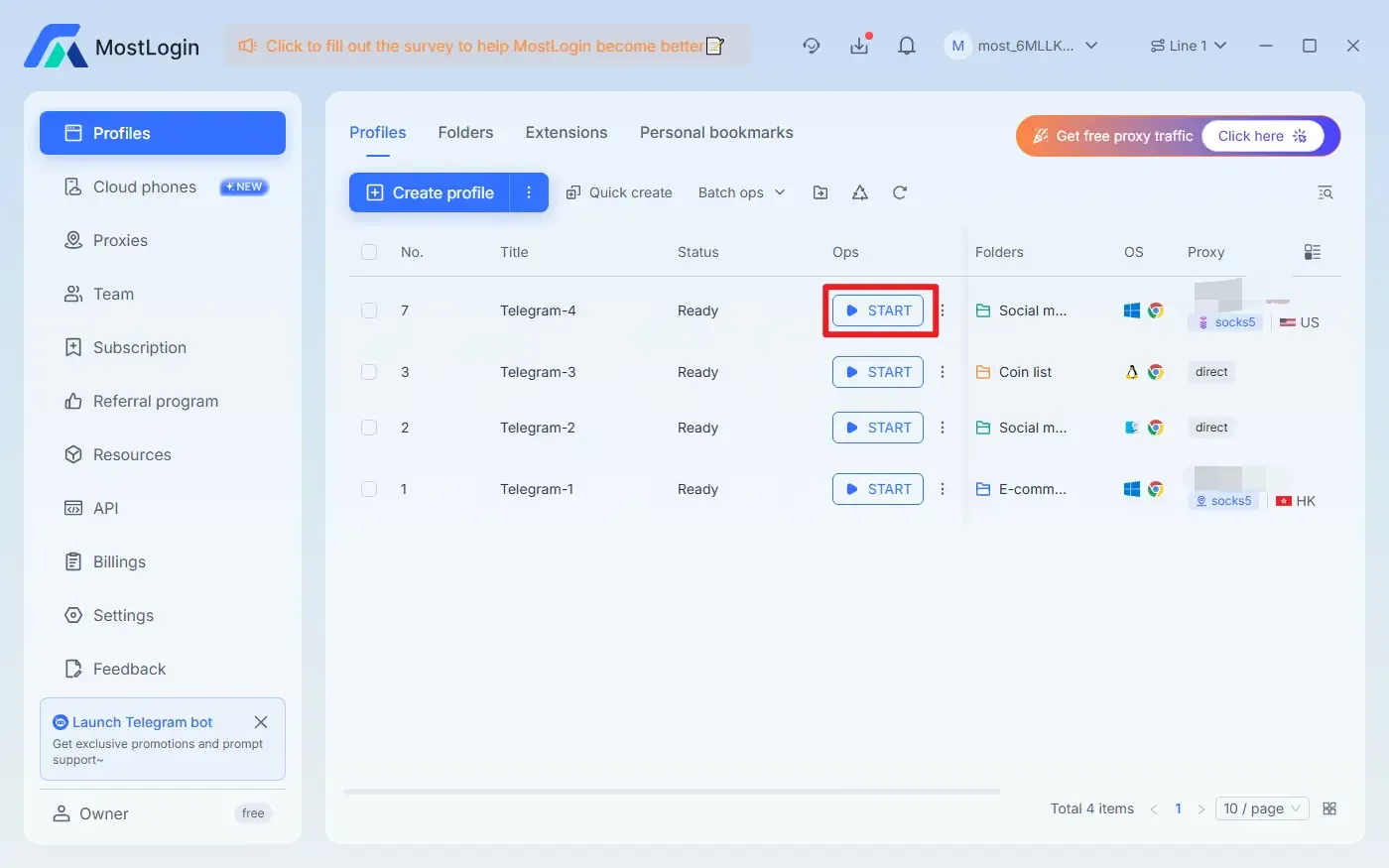1389x868 pixels.
Task: Start the Telegram-3 profile
Action: (878, 372)
